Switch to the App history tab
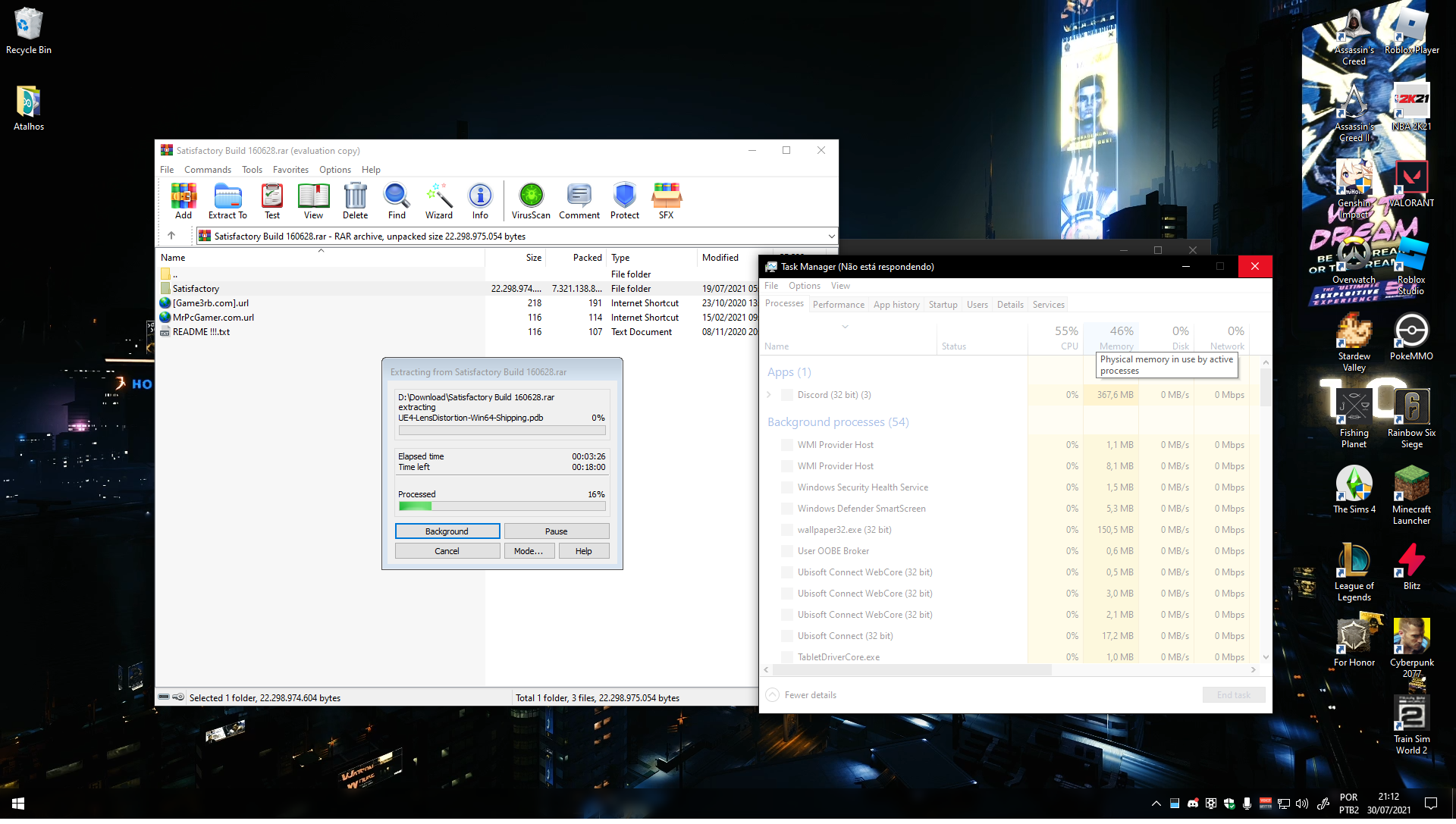Viewport: 1456px width, 824px height. tap(896, 305)
